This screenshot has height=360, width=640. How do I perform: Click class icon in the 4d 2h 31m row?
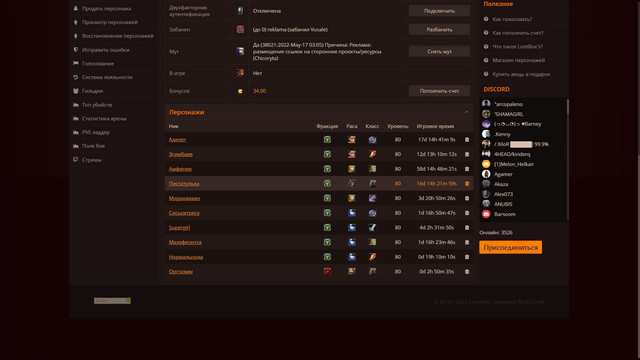(x=372, y=228)
